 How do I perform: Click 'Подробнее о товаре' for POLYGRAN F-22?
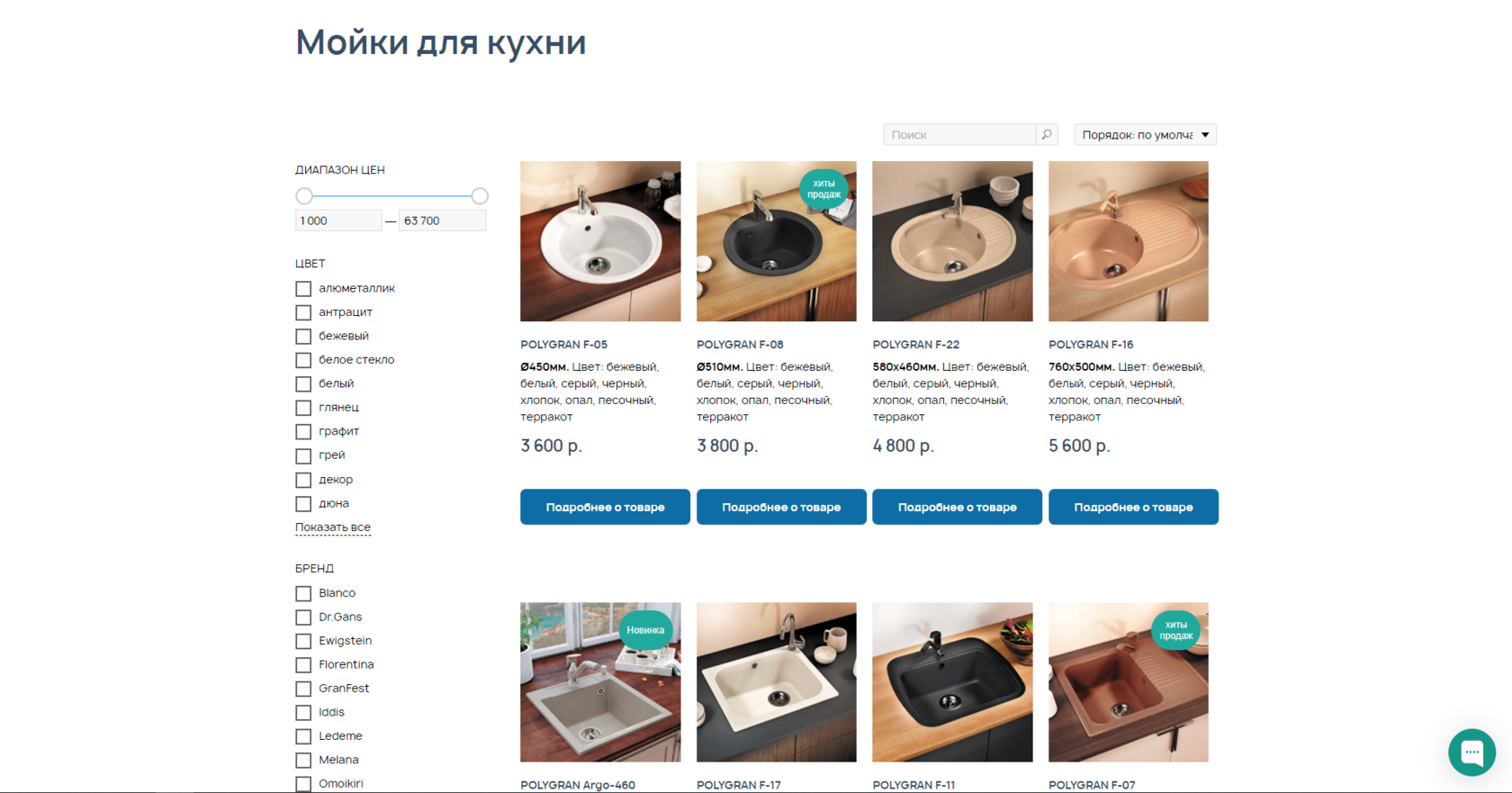tap(957, 507)
